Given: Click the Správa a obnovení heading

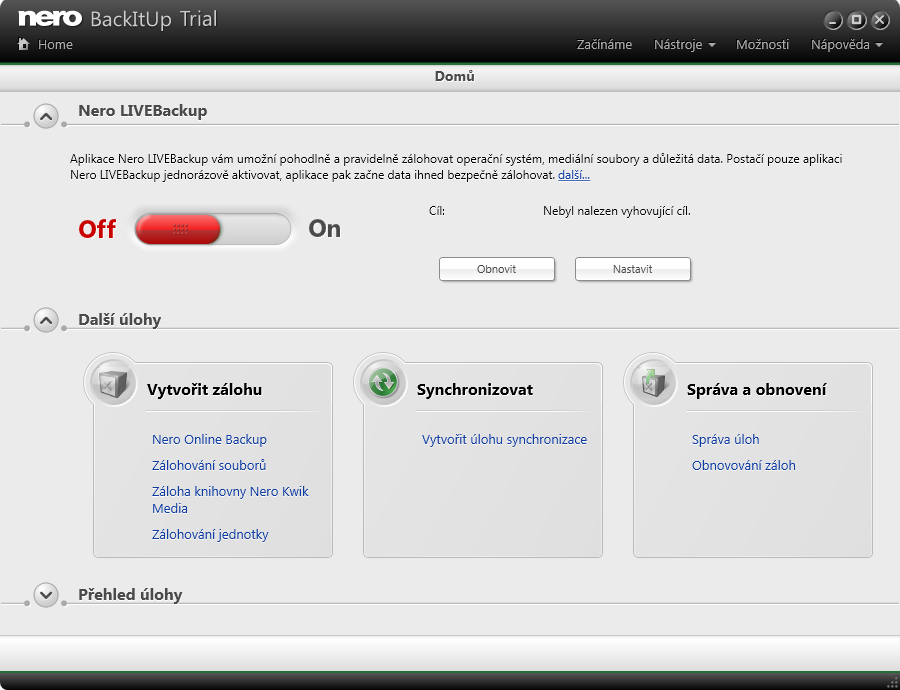Looking at the screenshot, I should [757, 389].
